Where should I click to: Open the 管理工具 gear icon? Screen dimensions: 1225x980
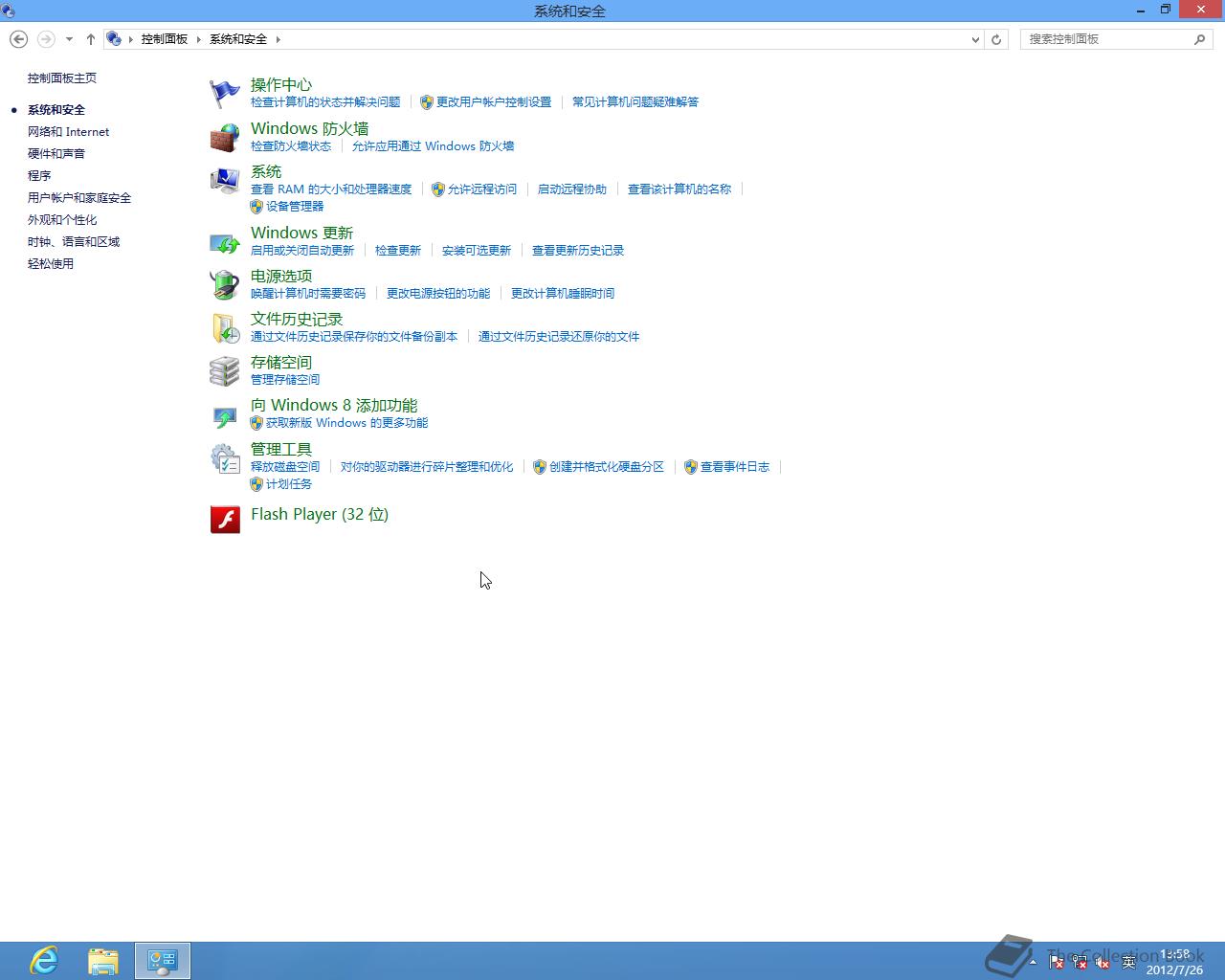pos(225,458)
